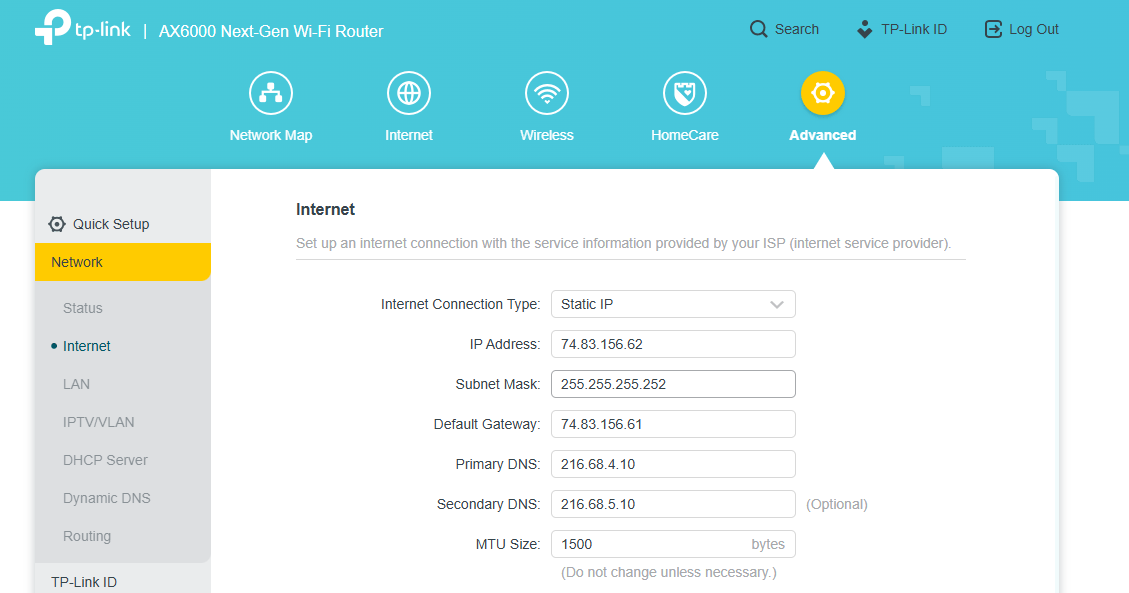Viewport: 1129px width, 593px height.
Task: Open Routing settings in sidebar
Action: point(87,536)
